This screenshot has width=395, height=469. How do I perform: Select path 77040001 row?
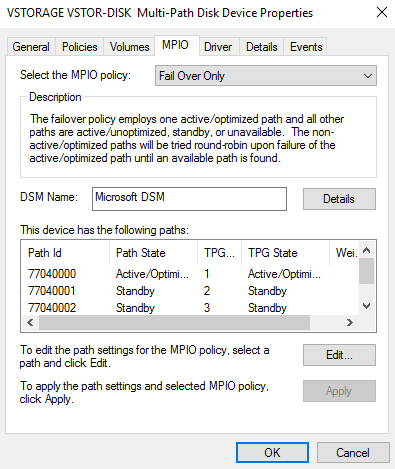(x=190, y=291)
